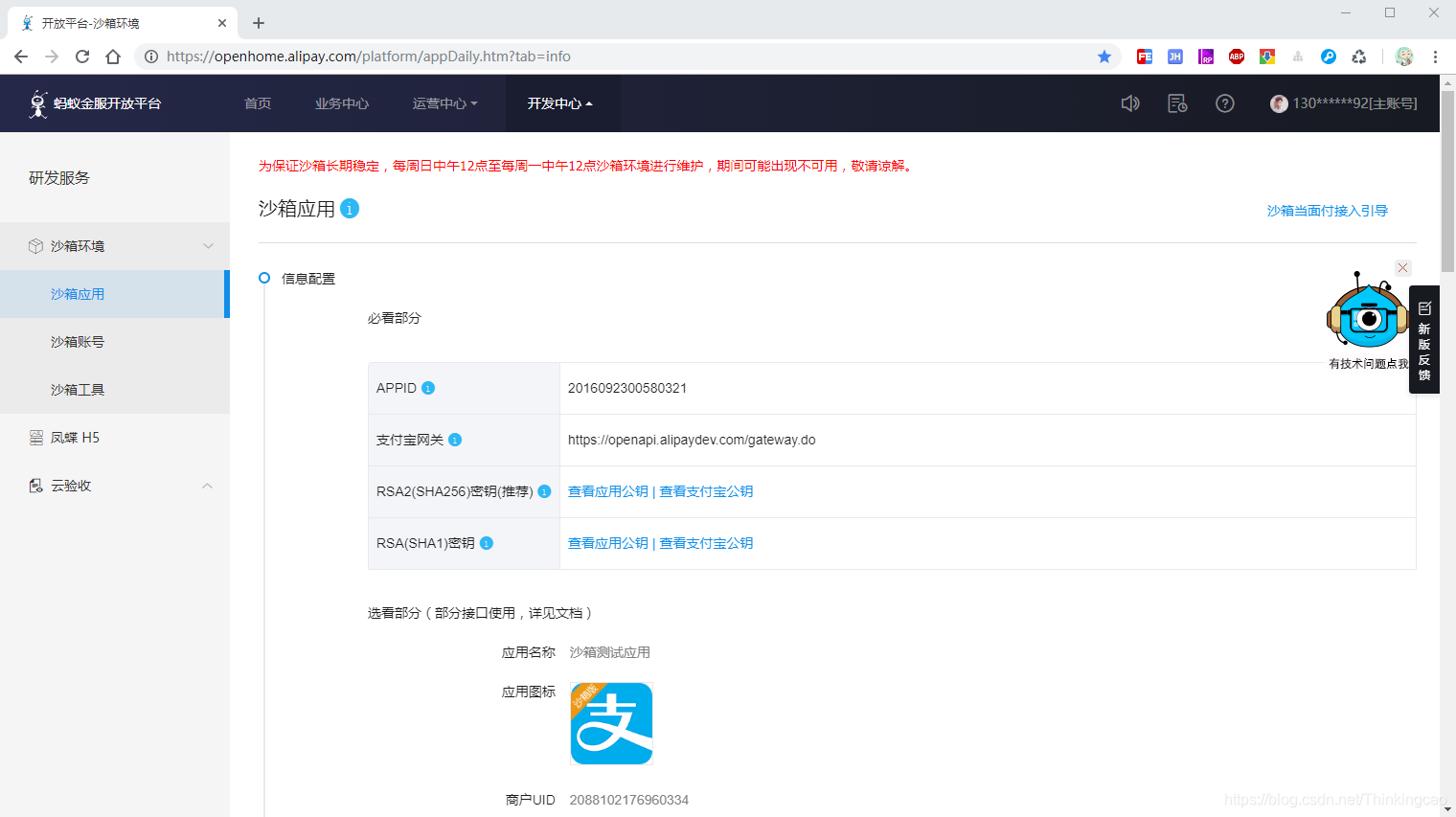Open 沙箱当面付接入引导 link
Screen dimensions: 1456x817
point(1327,211)
